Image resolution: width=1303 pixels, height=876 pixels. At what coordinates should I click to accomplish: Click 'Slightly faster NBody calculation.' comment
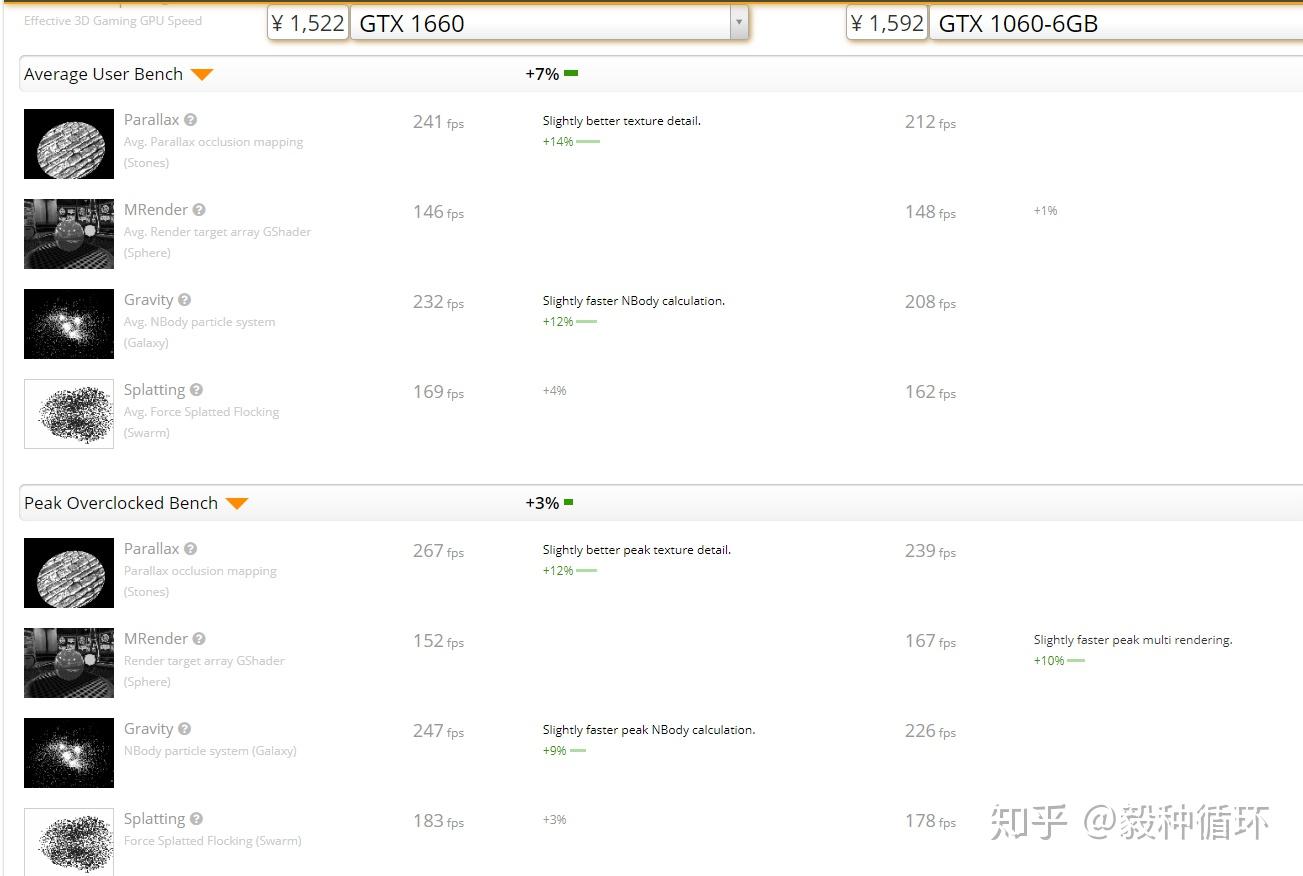tap(634, 301)
